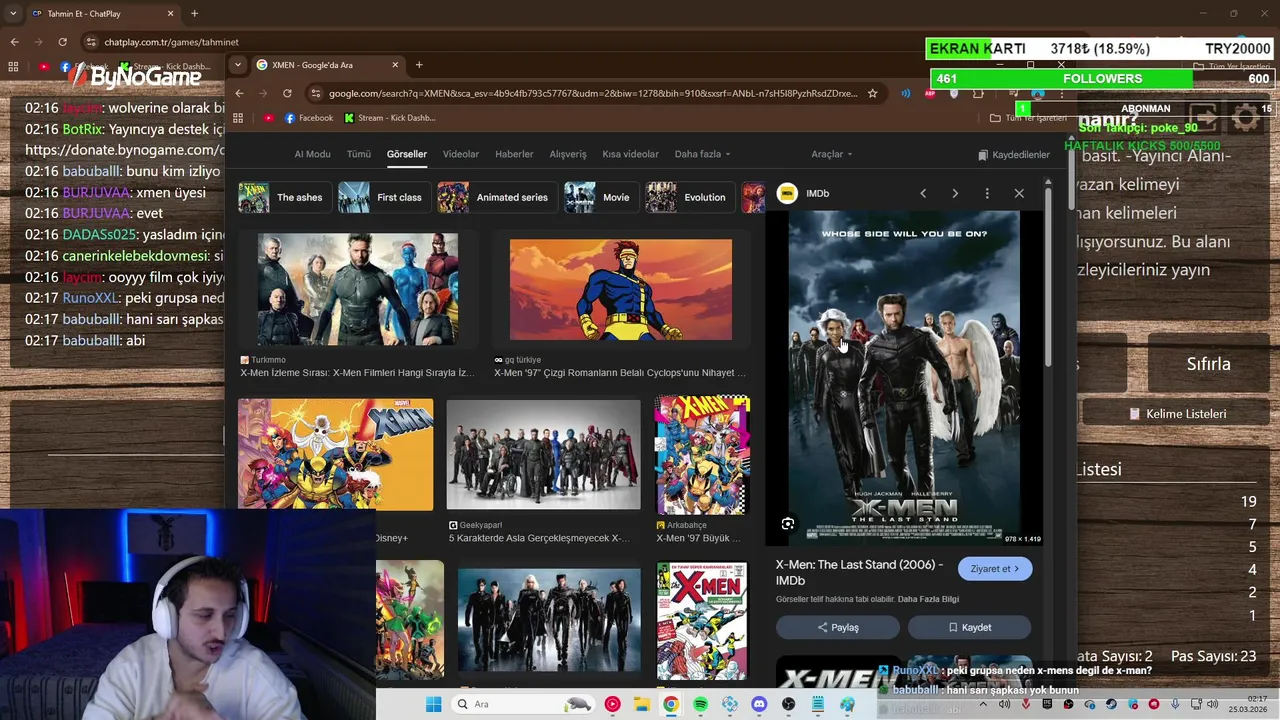Open Google Chrome from taskbar
1280x720 pixels.
click(x=671, y=704)
